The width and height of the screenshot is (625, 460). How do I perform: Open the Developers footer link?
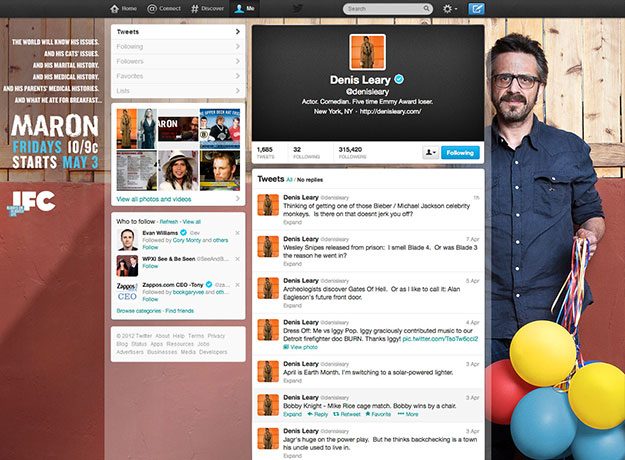pos(213,352)
